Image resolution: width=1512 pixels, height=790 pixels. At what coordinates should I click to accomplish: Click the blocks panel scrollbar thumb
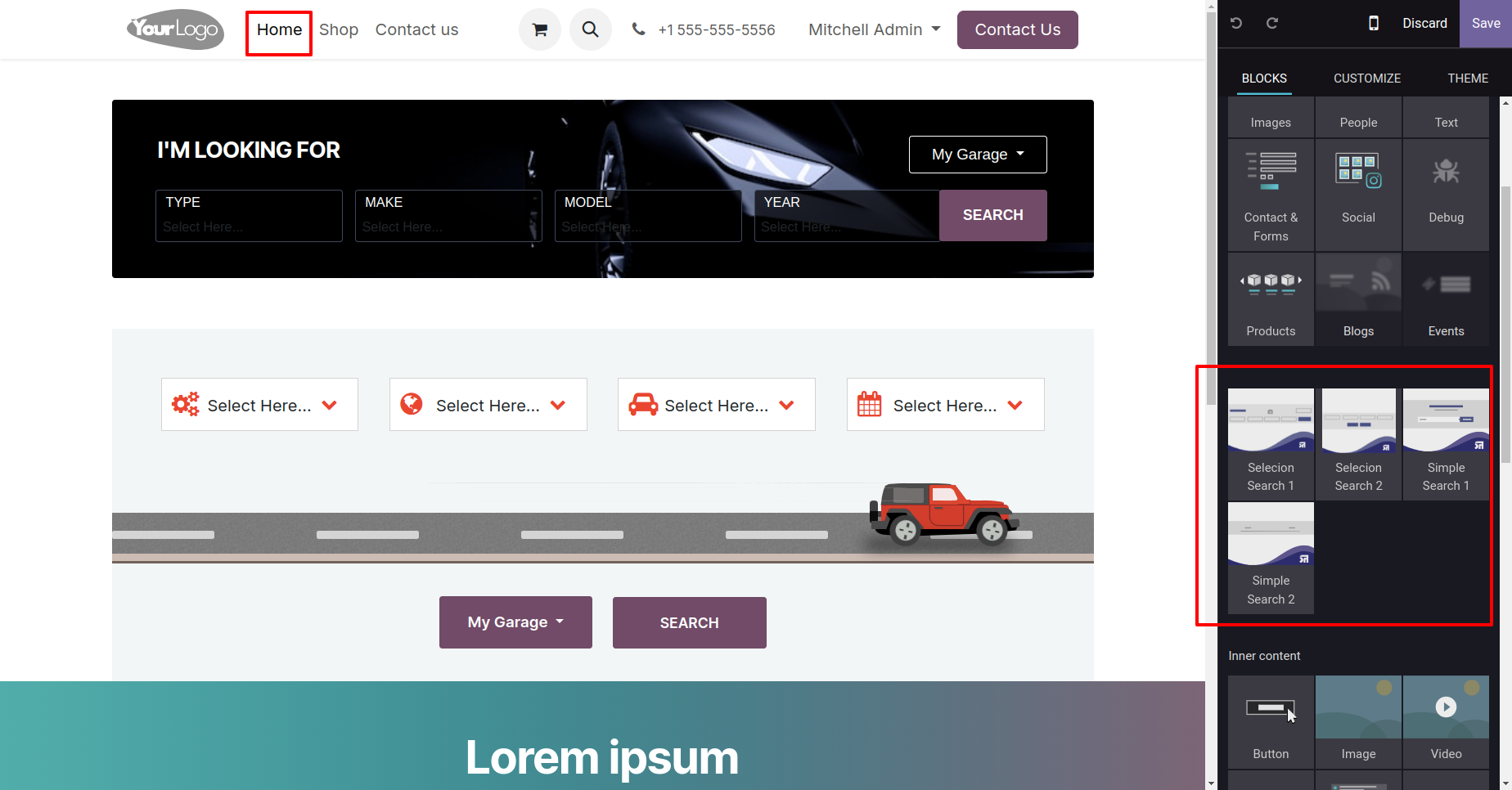pos(1505,325)
